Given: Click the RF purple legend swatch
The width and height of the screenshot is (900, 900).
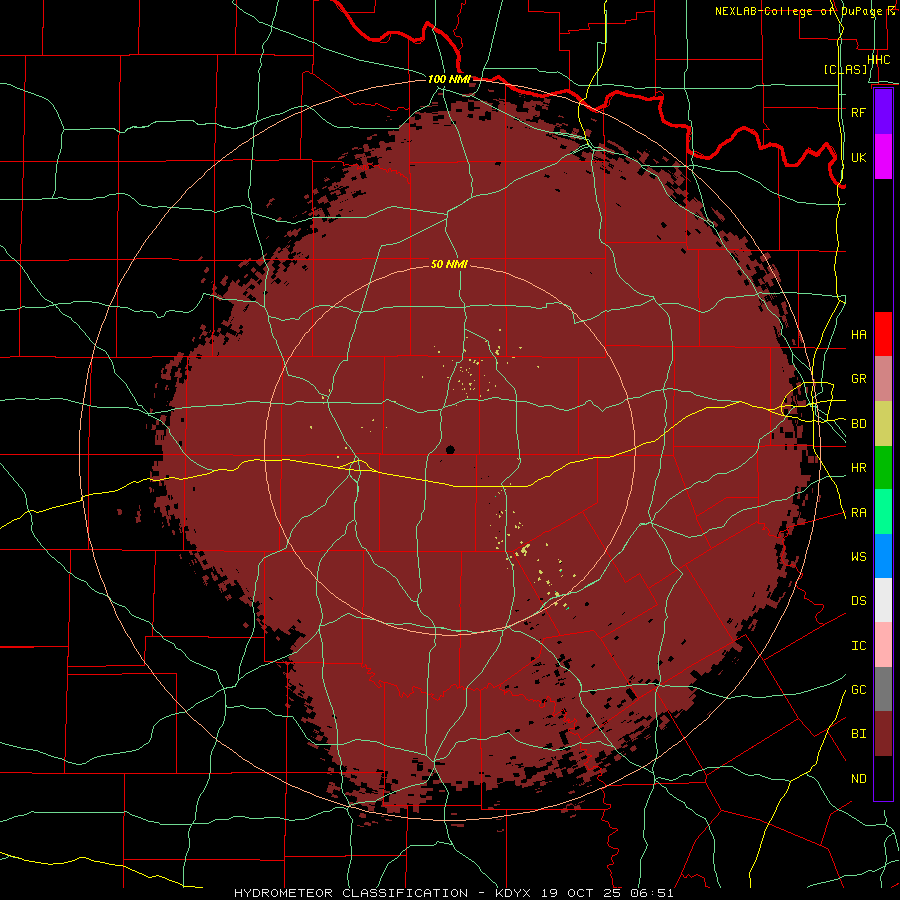Looking at the screenshot, I should 883,112.
